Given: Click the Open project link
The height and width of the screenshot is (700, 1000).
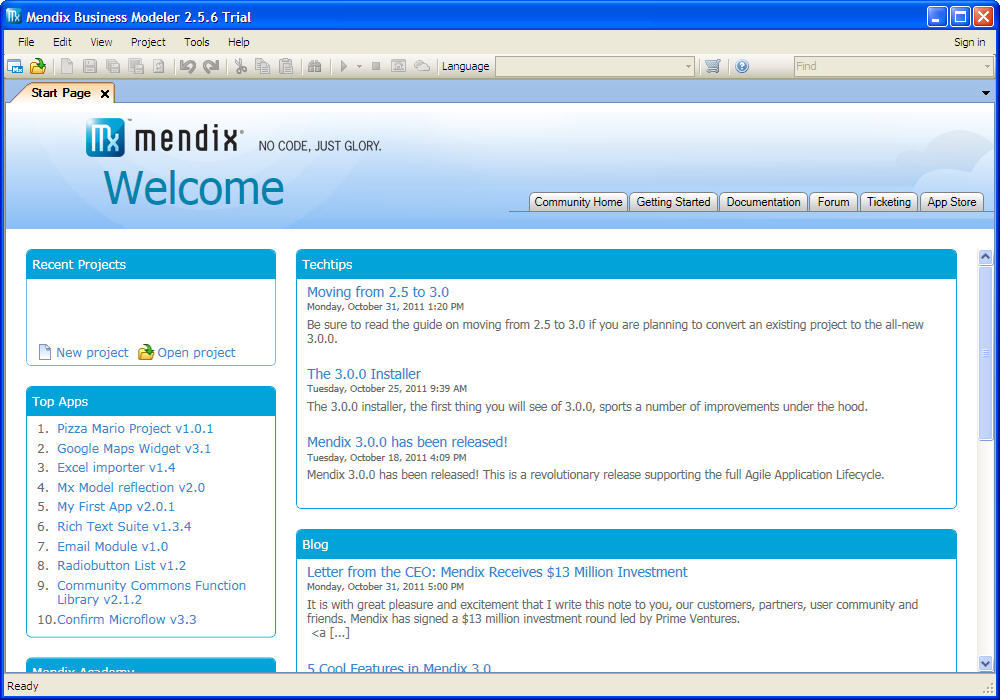Looking at the screenshot, I should (x=196, y=353).
